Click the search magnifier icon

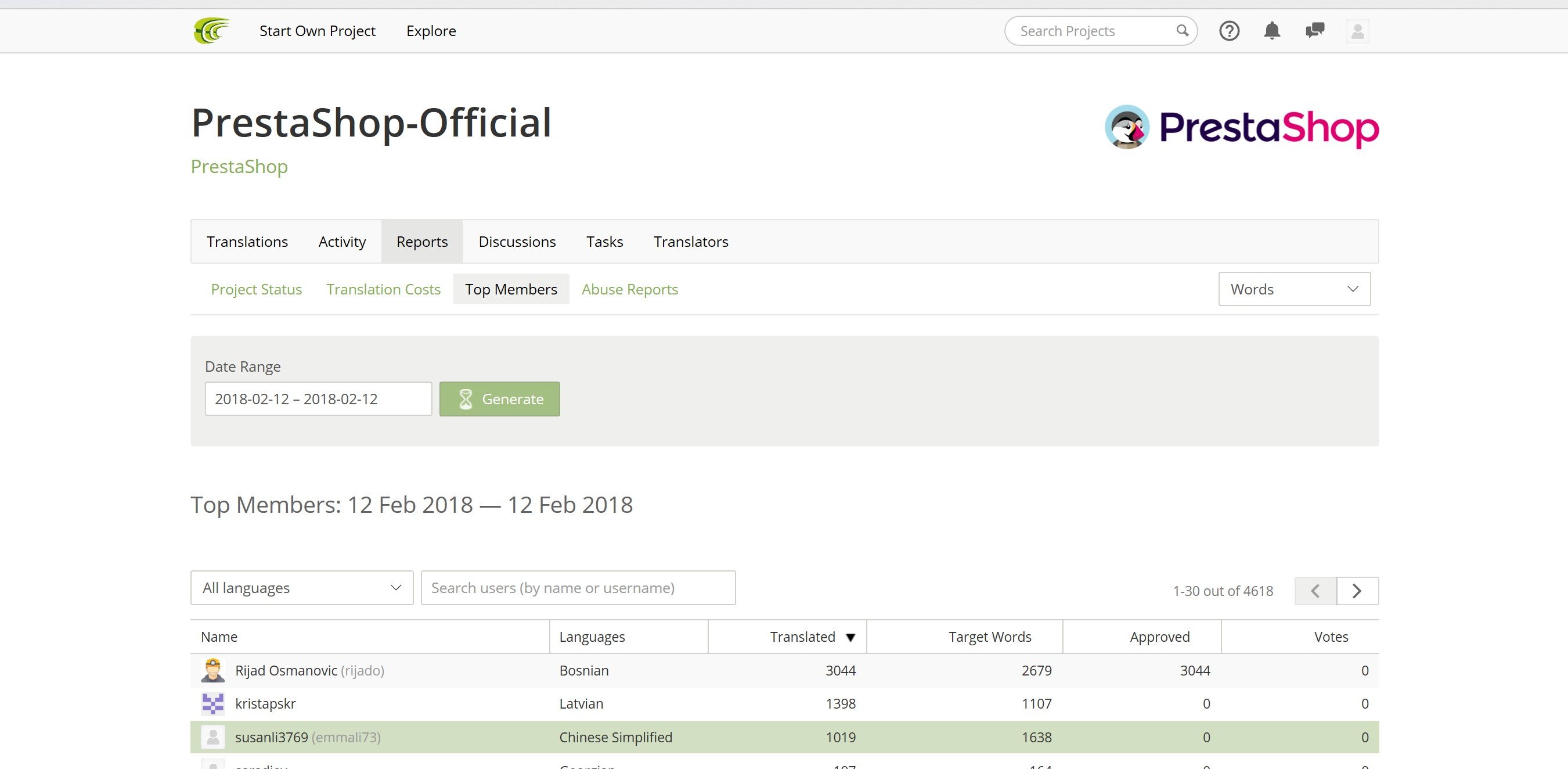point(1182,30)
